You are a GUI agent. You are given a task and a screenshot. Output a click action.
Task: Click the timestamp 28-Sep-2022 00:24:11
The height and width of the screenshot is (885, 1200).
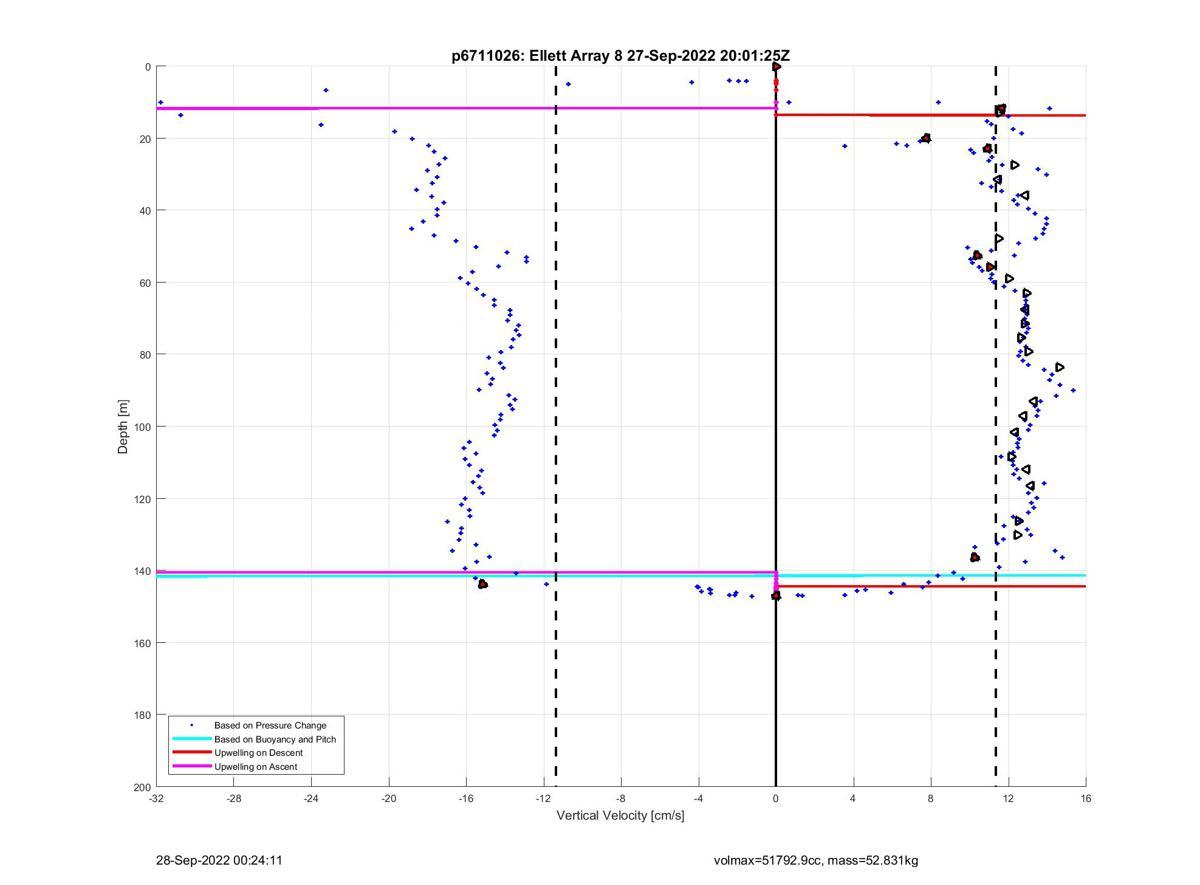coord(219,860)
